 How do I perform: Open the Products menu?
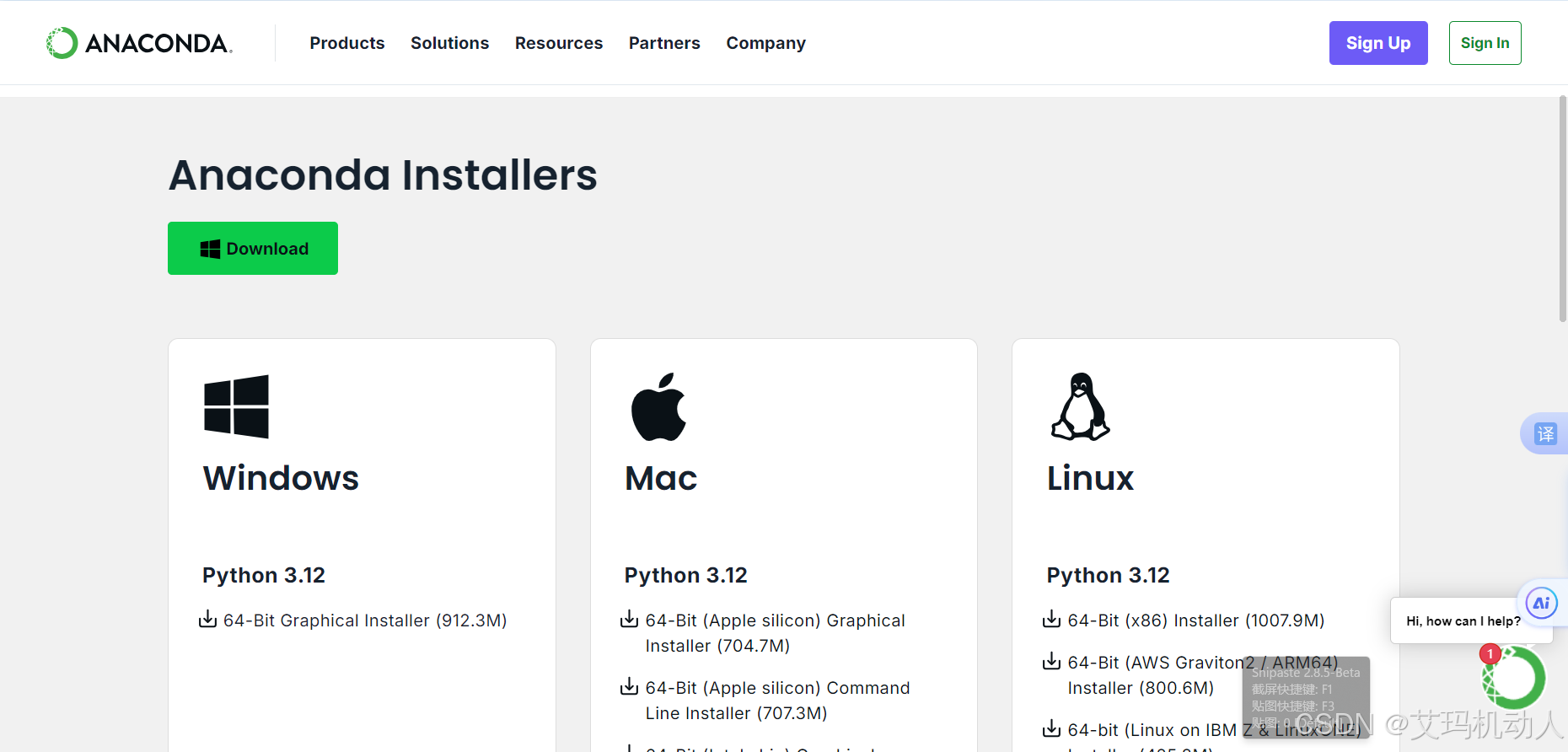point(346,43)
